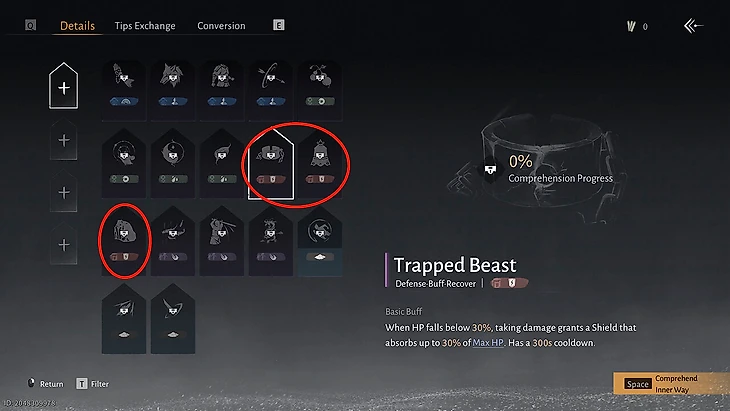This screenshot has height=411, width=730.
Task: Select the boulder rock Inner Way card
Action: click(x=124, y=241)
